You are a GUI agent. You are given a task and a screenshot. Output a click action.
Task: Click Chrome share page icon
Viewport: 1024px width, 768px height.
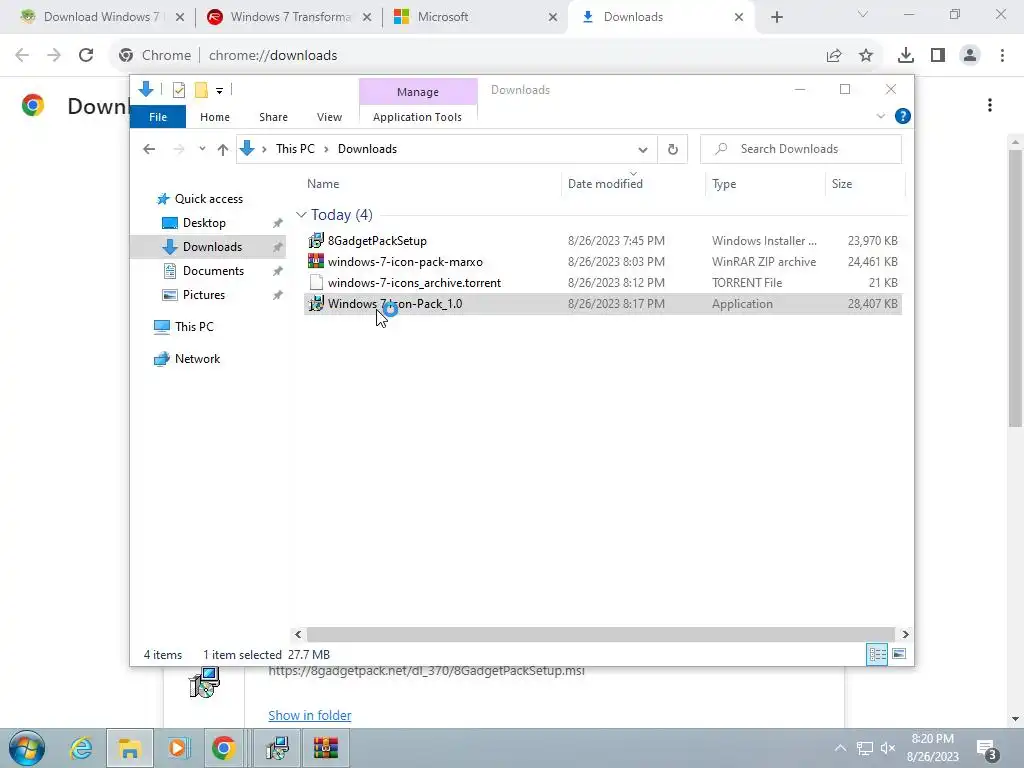pos(834,56)
